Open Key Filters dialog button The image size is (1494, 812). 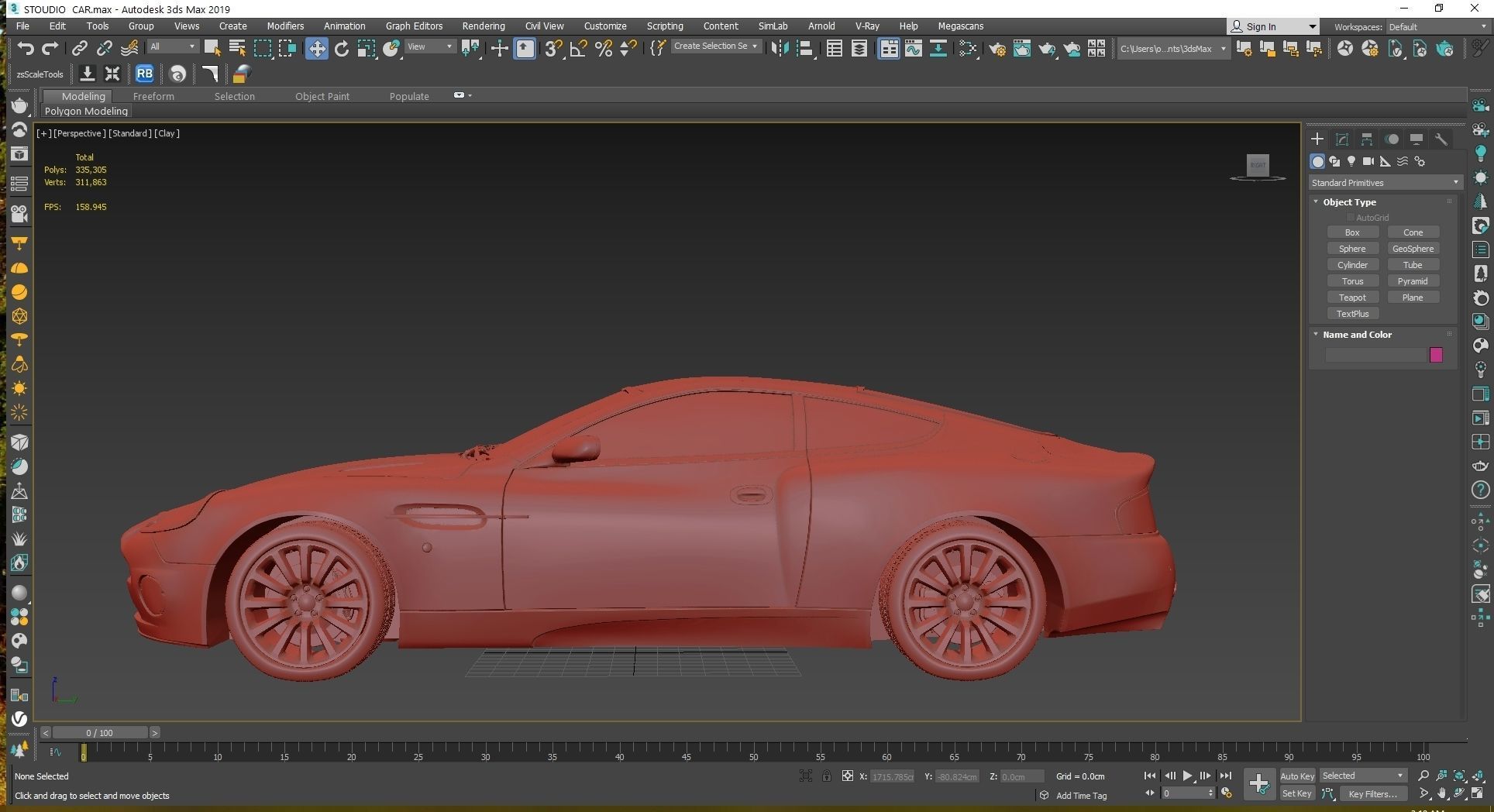pos(1372,793)
